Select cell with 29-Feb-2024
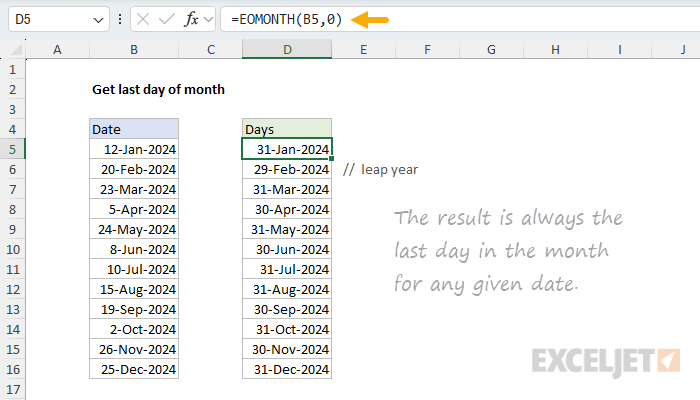 [x=287, y=169]
